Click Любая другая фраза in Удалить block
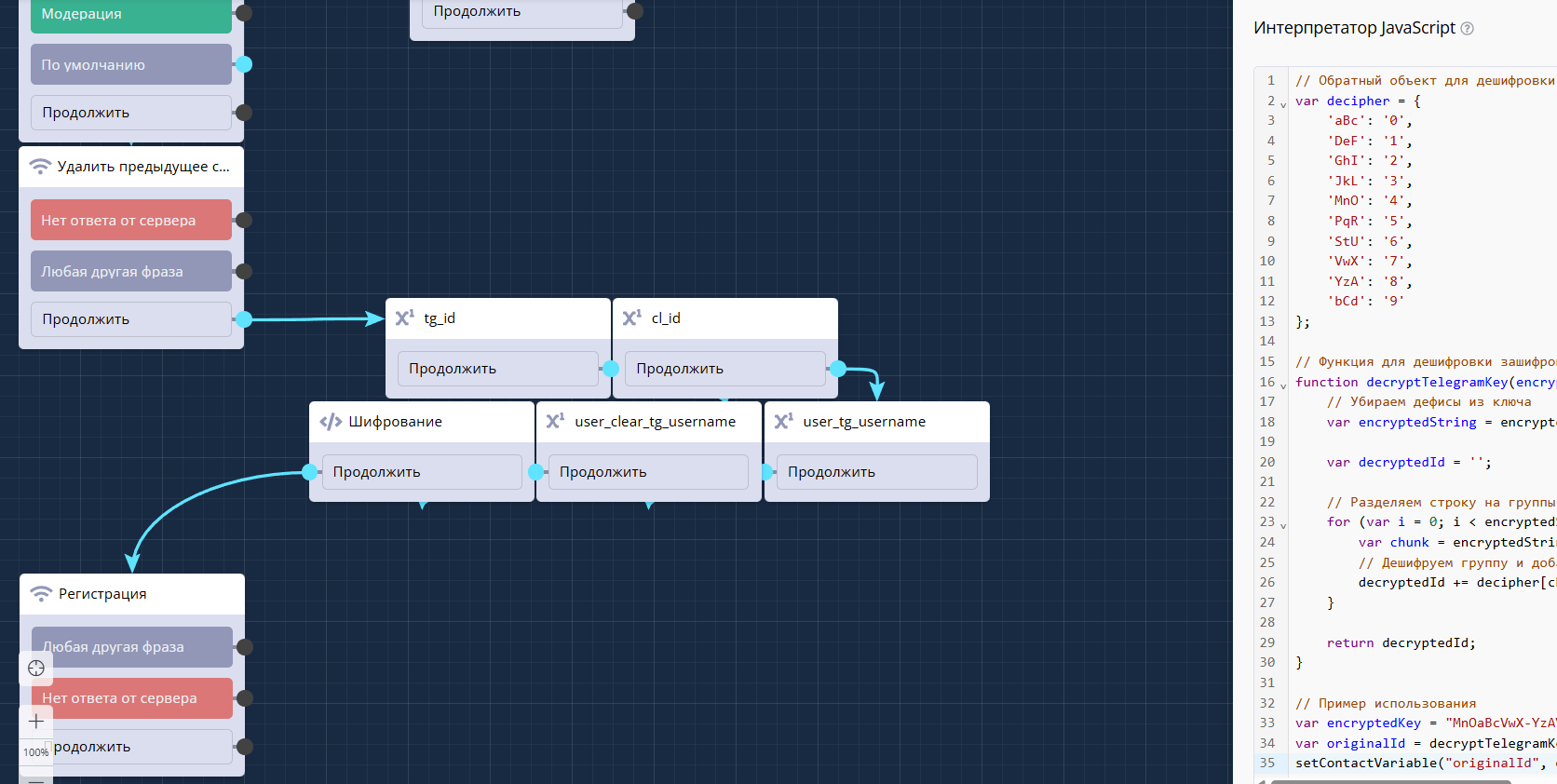This screenshot has height=784, width=1557. pyautogui.click(x=131, y=272)
